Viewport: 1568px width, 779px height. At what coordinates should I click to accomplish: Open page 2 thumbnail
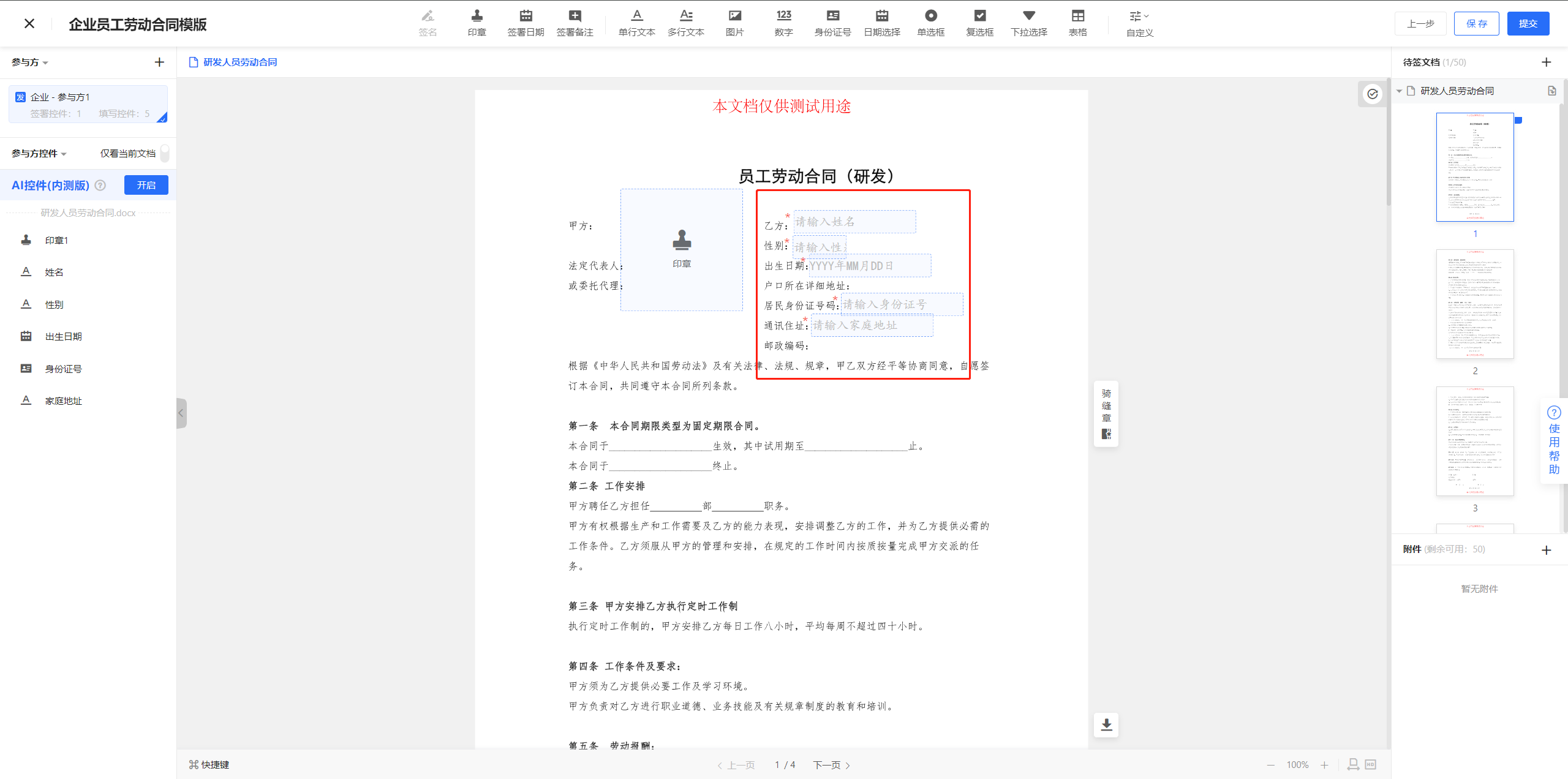1474,304
